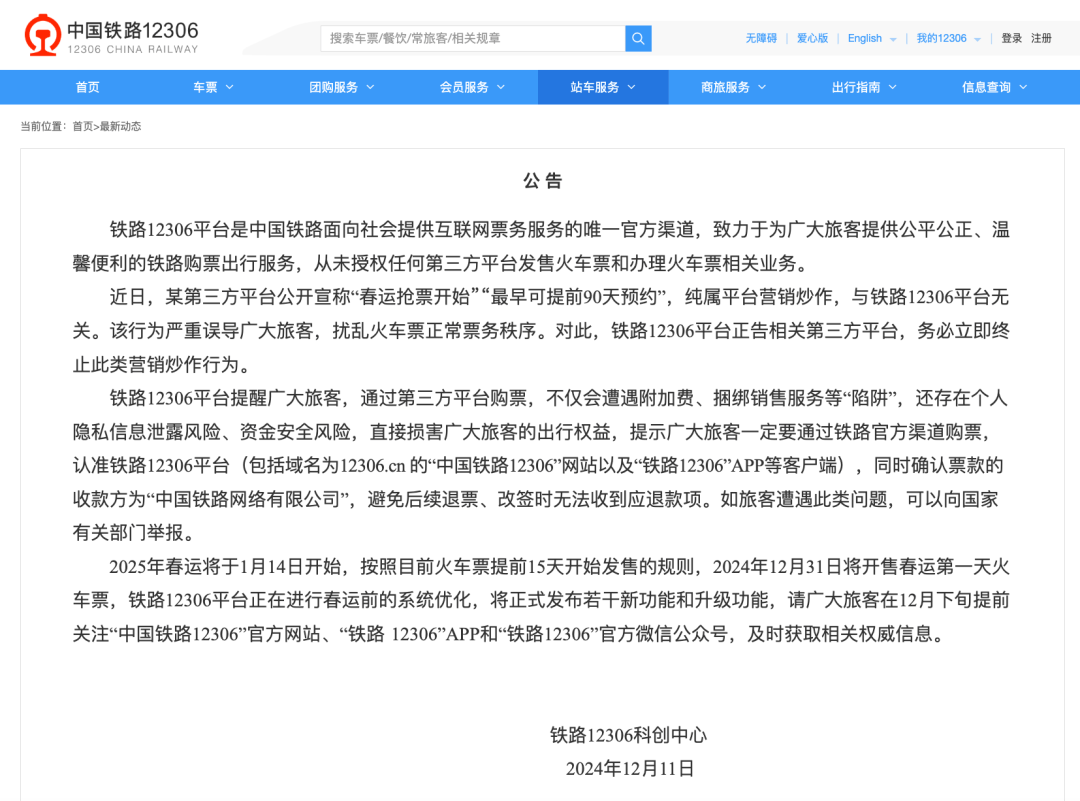This screenshot has width=1080, height=801.
Task: Click the date 2024年12月11日
Action: [630, 769]
